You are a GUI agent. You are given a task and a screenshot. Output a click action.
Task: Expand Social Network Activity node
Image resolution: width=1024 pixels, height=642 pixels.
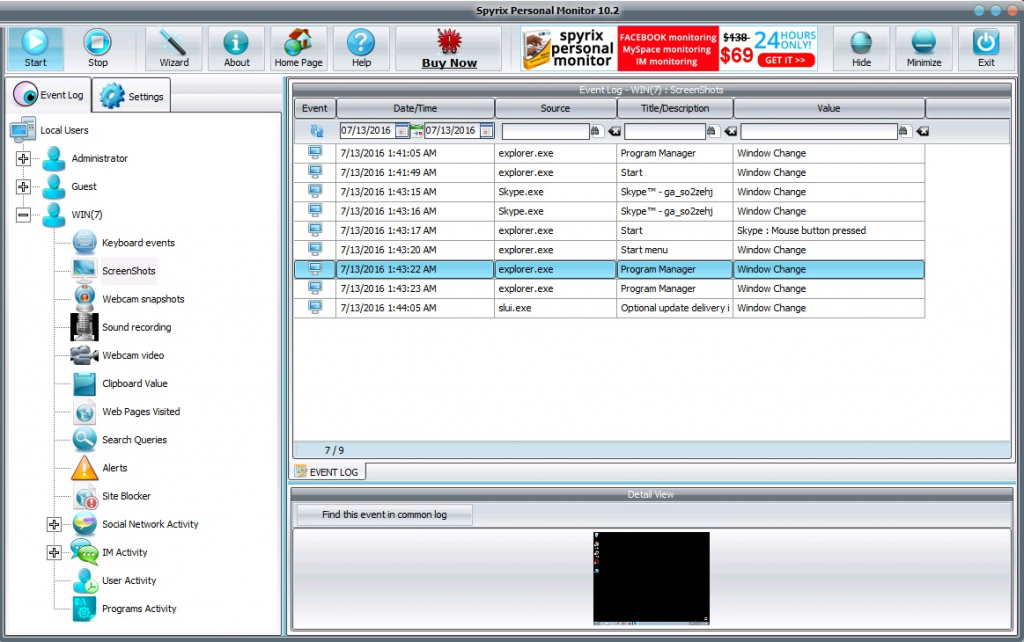(54, 524)
